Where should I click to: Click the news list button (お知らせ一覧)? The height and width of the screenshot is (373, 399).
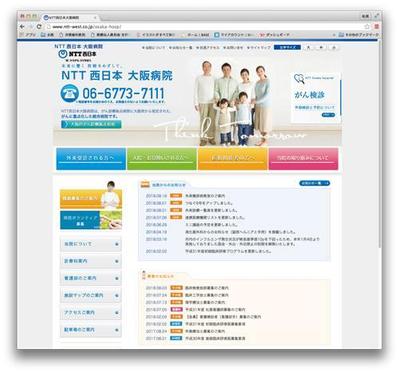click(x=314, y=183)
